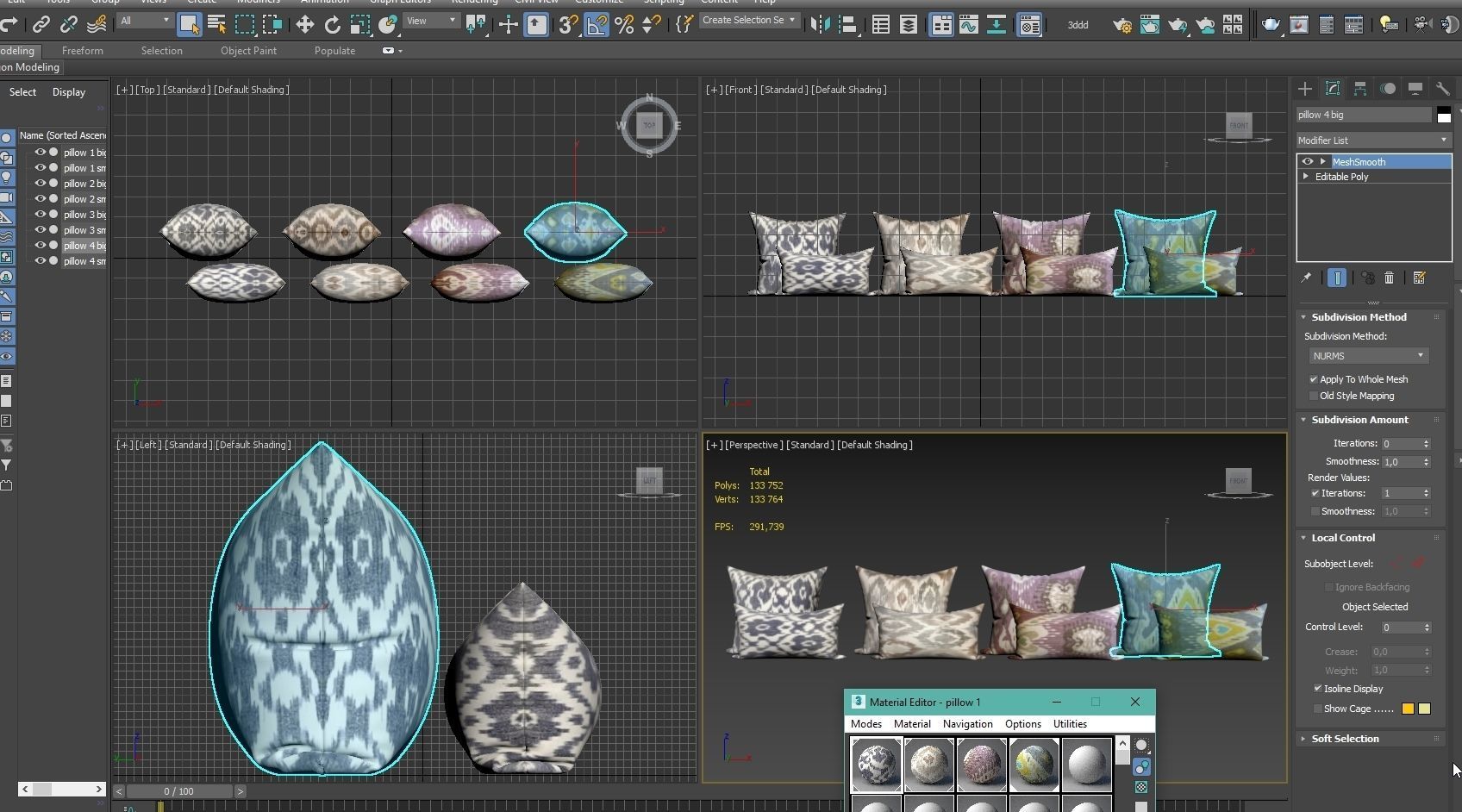The height and width of the screenshot is (812, 1462).
Task: Open the Utilities wrench panel tab
Action: coord(1442,88)
